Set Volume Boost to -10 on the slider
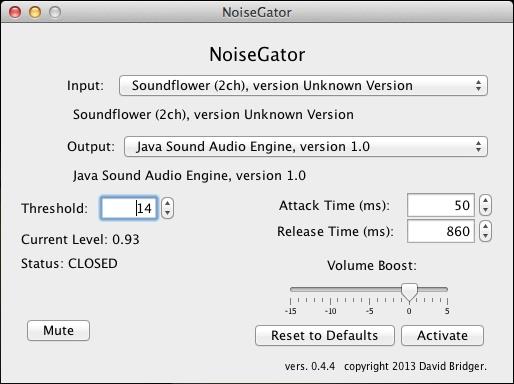The height and width of the screenshot is (384, 514). pyautogui.click(x=330, y=289)
